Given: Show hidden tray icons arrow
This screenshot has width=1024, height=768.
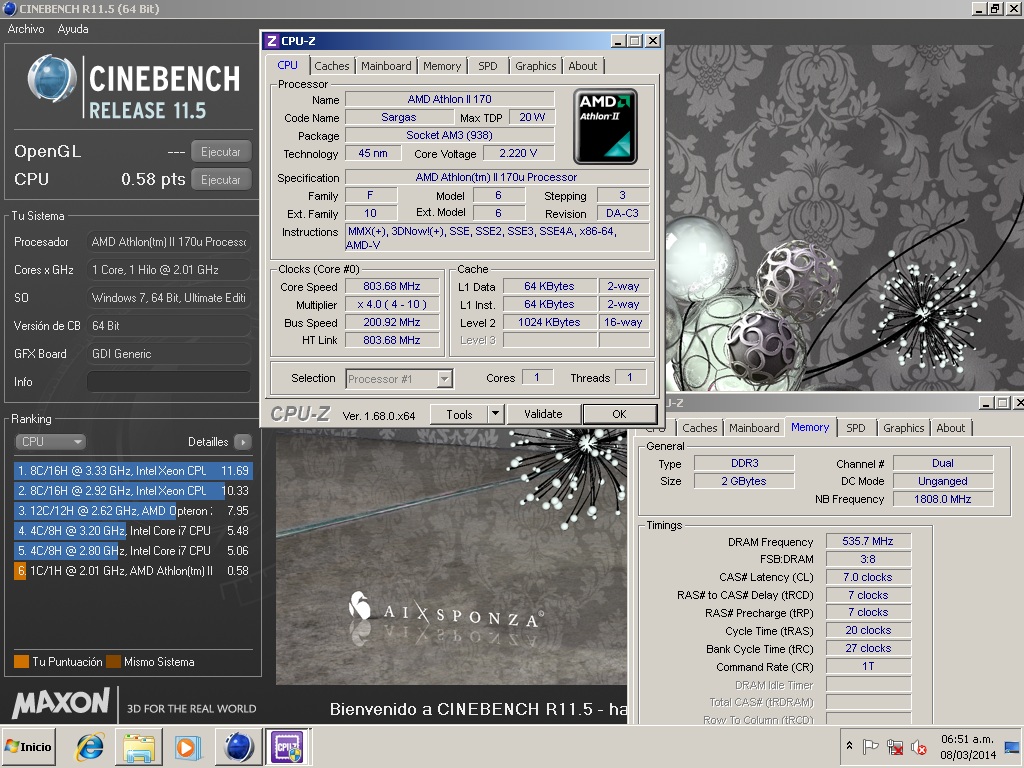Looking at the screenshot, I should [x=849, y=745].
